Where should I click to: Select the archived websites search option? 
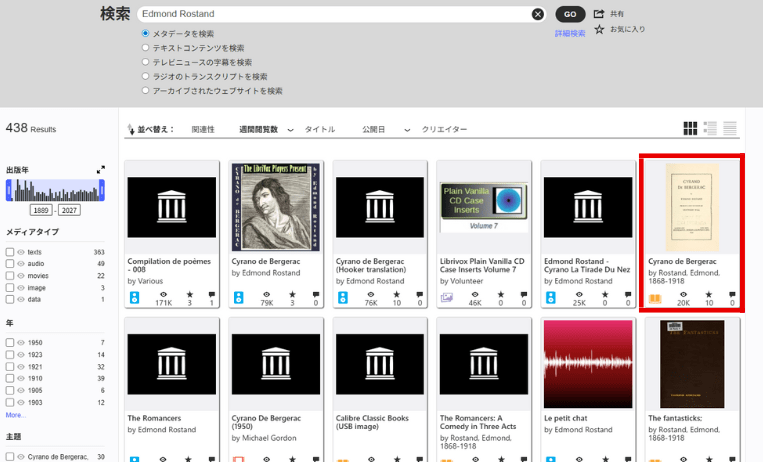pos(145,91)
